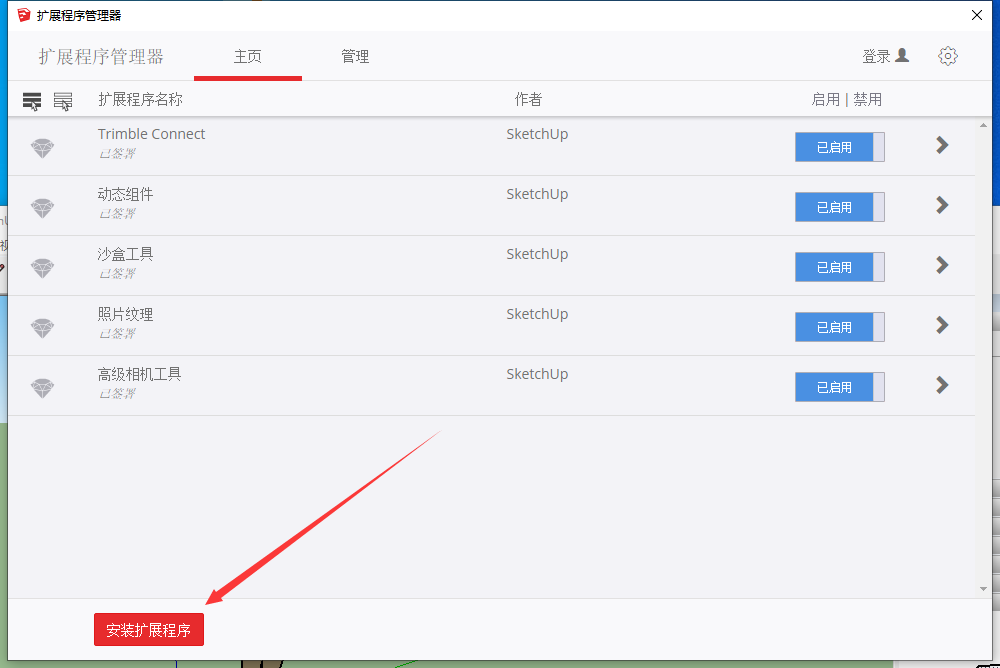
Task: Click the deselect-all extensions icon
Action: [x=63, y=100]
